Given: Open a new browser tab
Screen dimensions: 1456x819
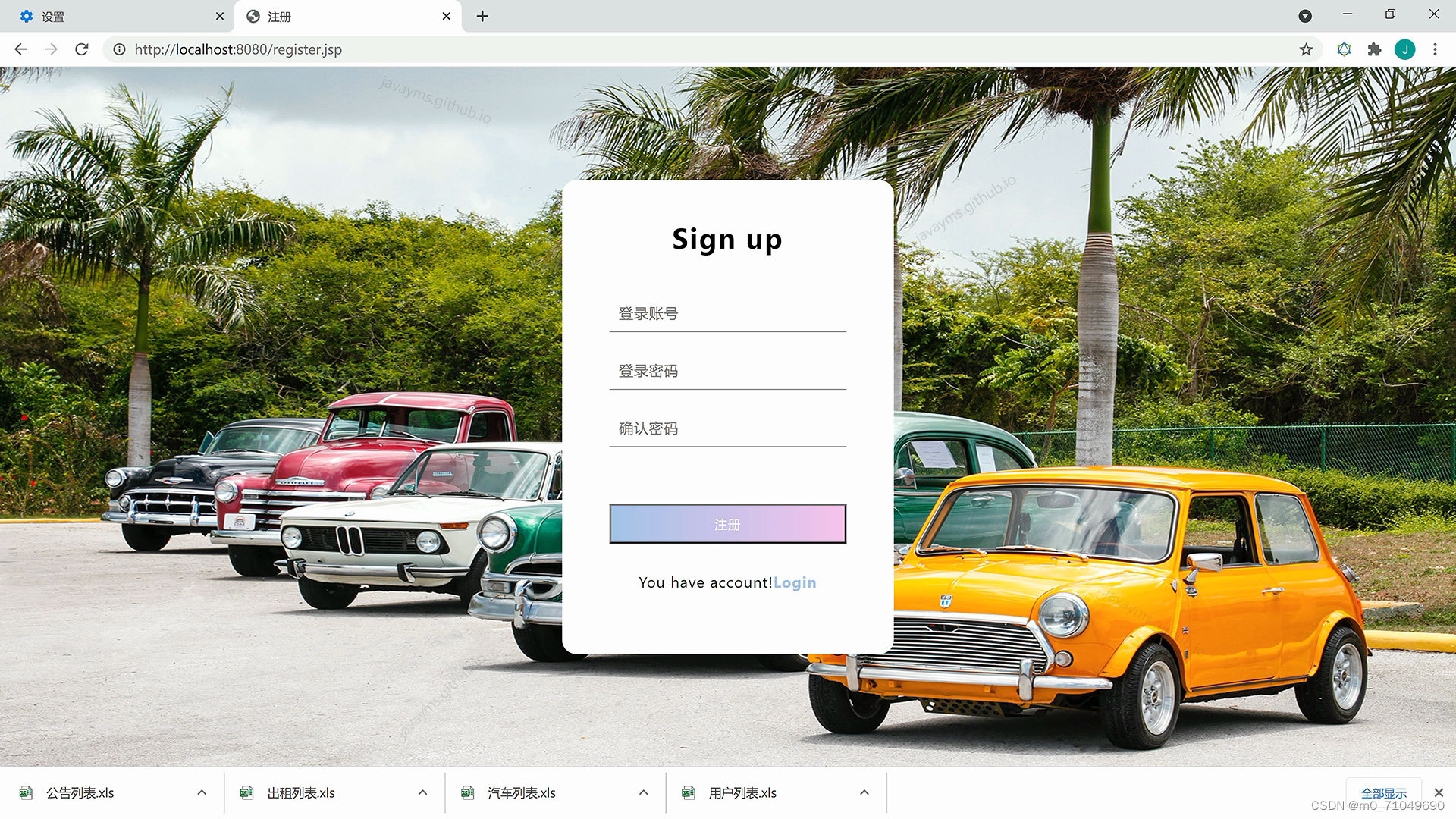Looking at the screenshot, I should pyautogui.click(x=482, y=15).
